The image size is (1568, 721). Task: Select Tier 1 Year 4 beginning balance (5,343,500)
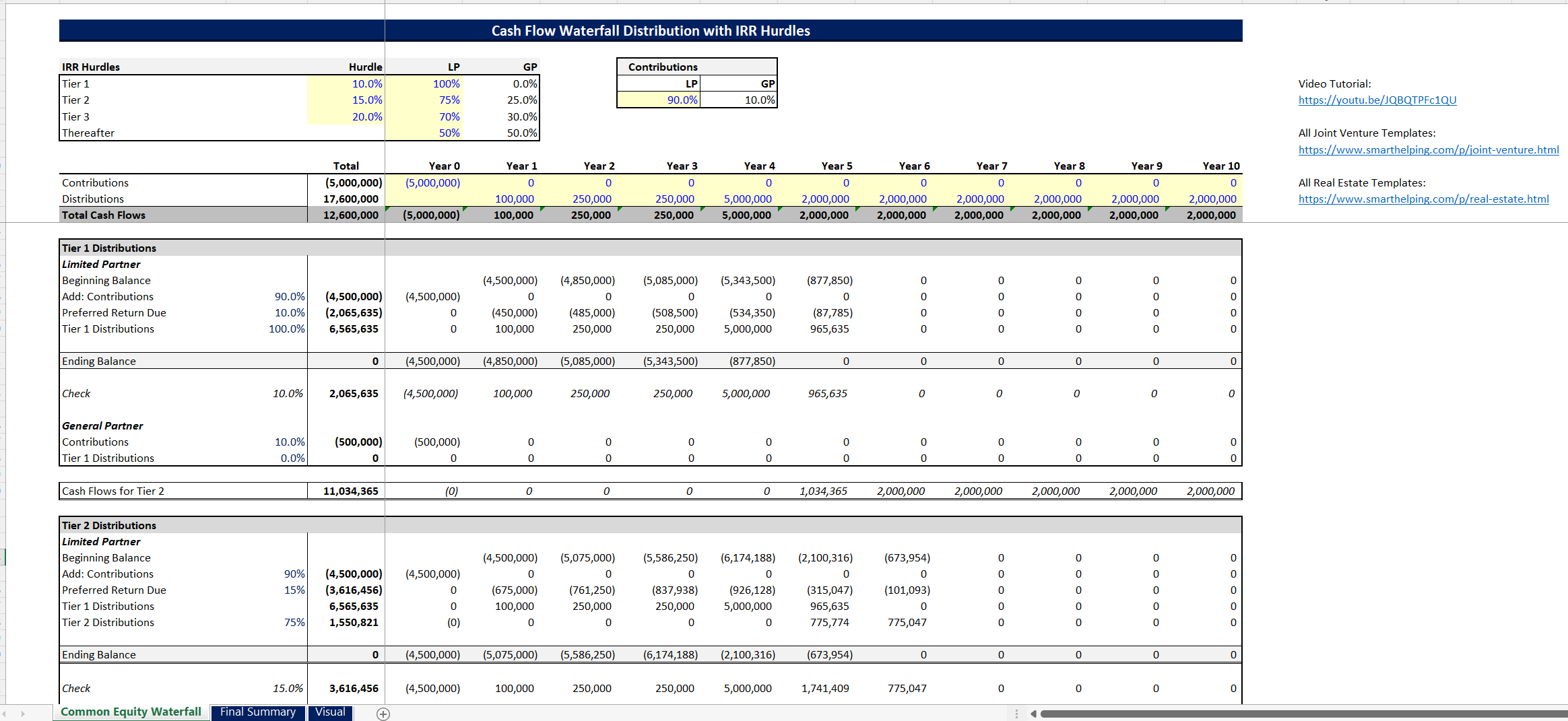[739, 280]
